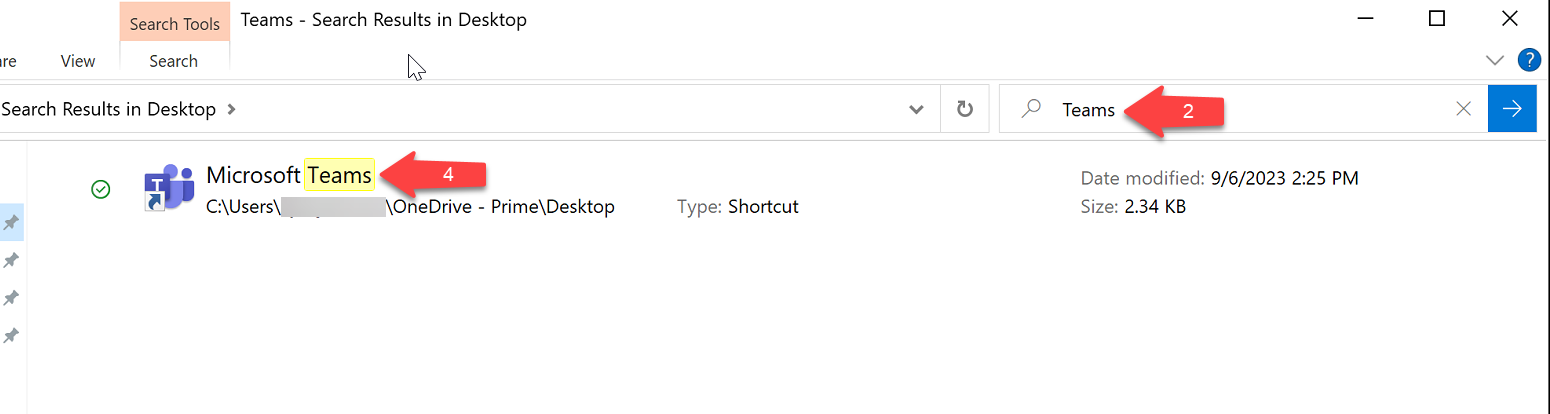Click the last pin icon in sidebar
The width and height of the screenshot is (1550, 414).
(x=11, y=336)
